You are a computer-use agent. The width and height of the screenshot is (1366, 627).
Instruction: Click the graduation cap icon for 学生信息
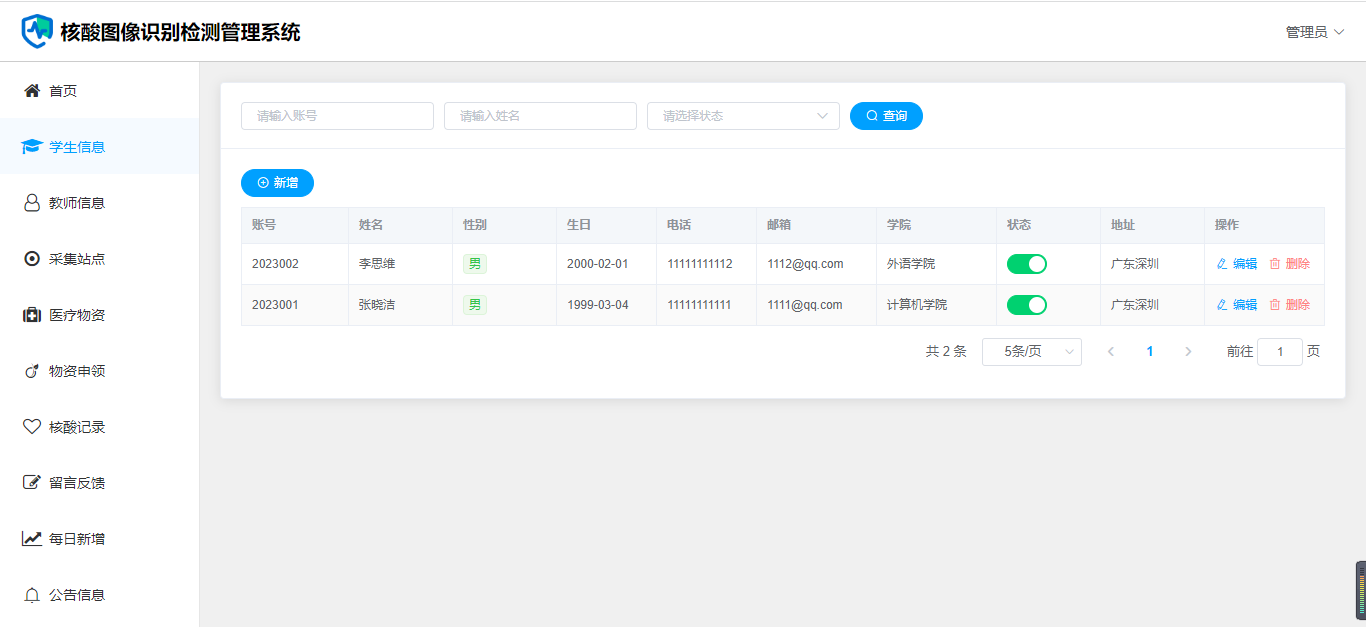[x=32, y=147]
